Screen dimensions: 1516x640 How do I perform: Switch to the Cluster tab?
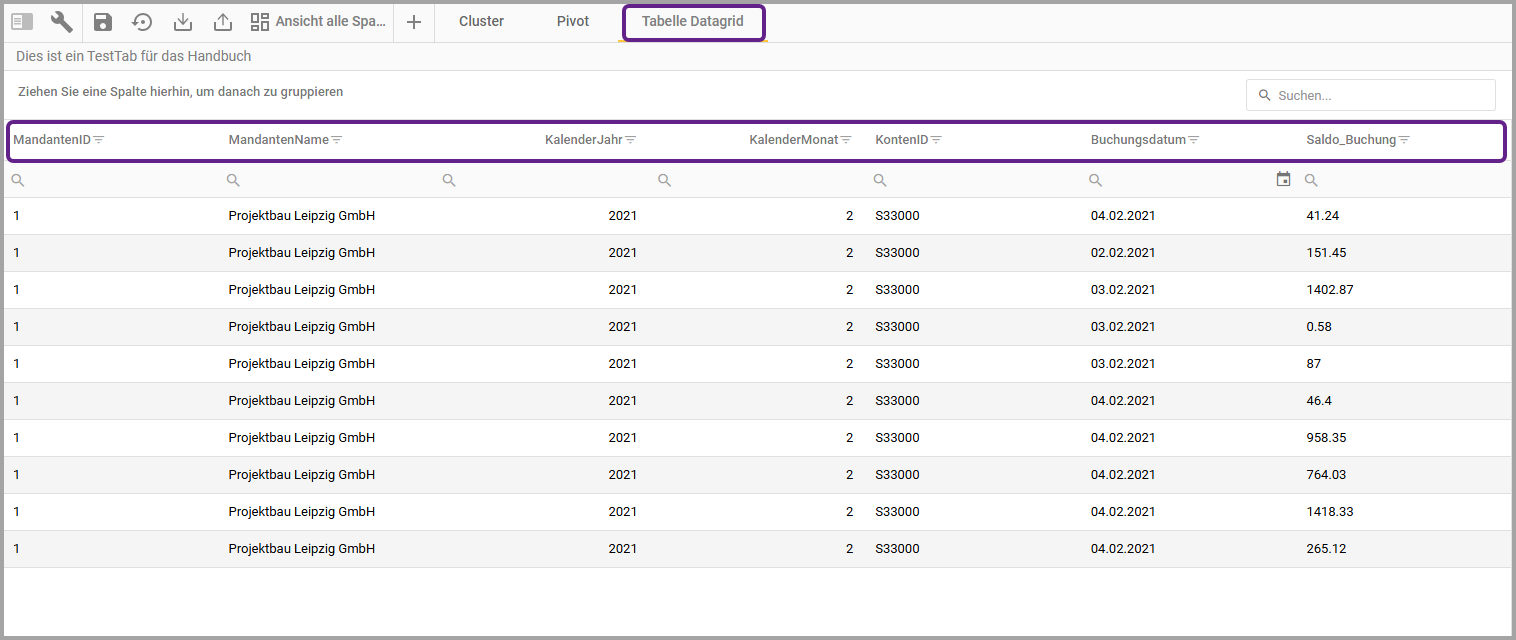481,21
